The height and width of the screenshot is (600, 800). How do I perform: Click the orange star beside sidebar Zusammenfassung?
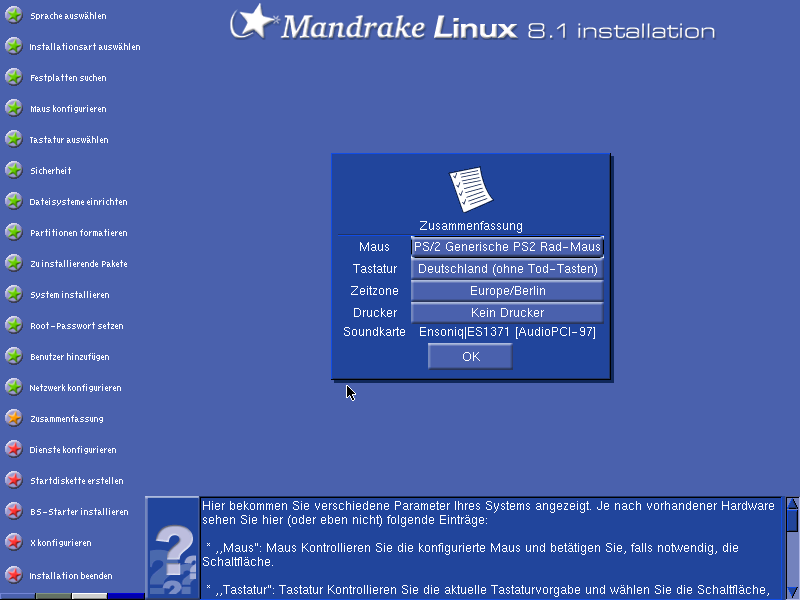click(14, 418)
